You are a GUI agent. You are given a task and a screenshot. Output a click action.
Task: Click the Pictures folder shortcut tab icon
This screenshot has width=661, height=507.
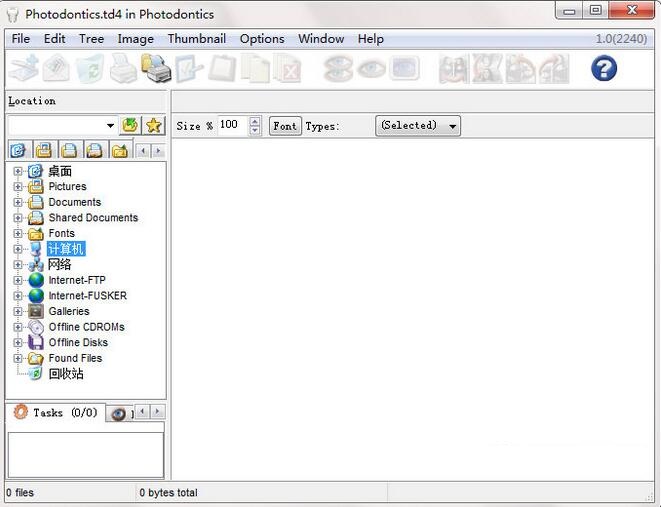coord(44,150)
